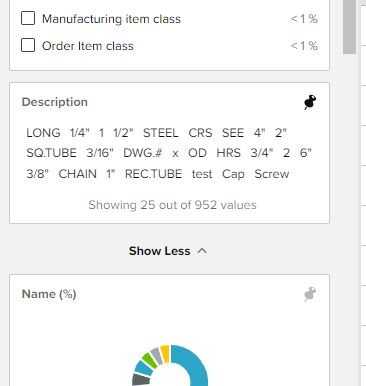The width and height of the screenshot is (366, 386).
Task: Pin the Name (%) chart card
Action: point(310,294)
